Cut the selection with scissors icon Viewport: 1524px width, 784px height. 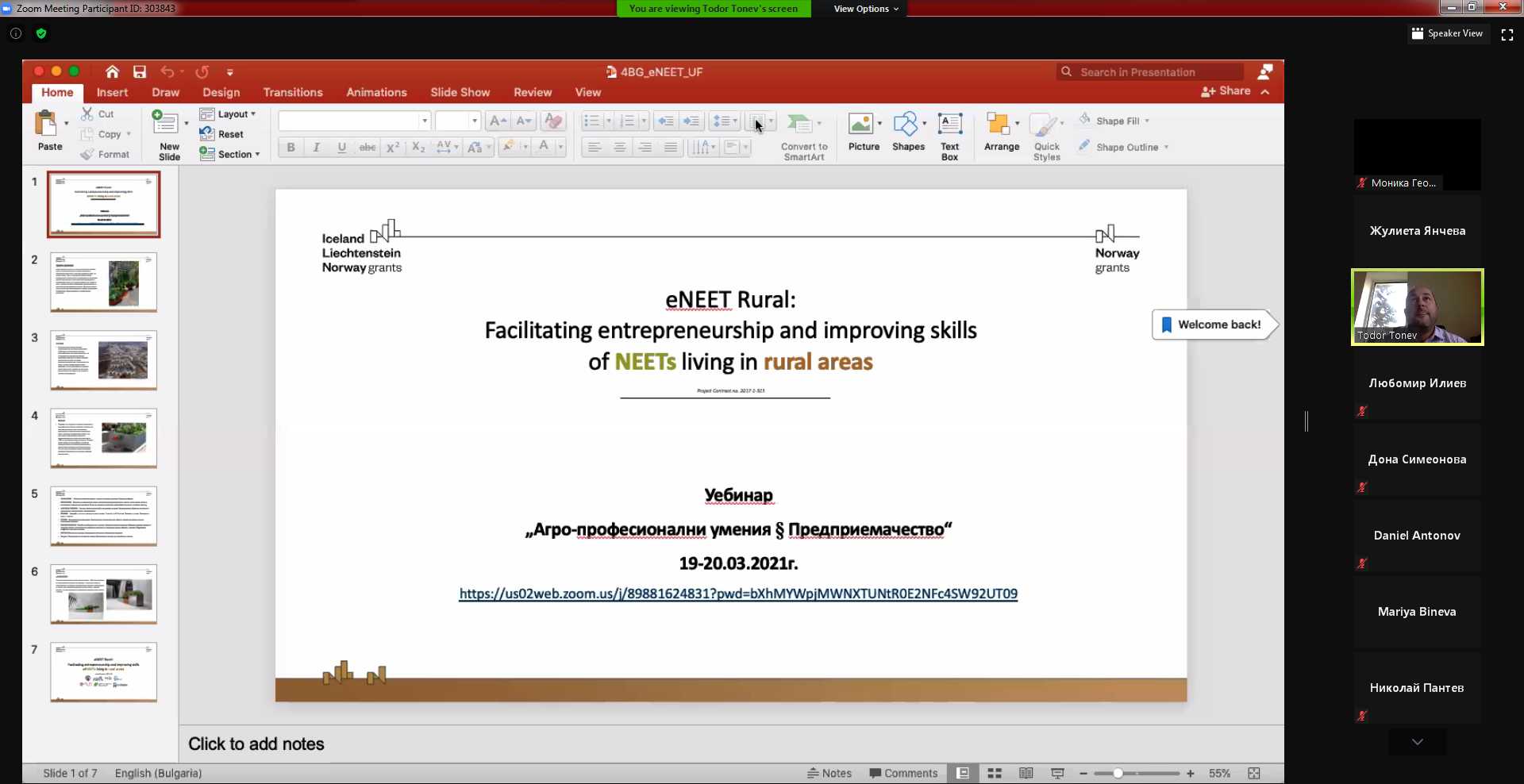pyautogui.click(x=98, y=114)
